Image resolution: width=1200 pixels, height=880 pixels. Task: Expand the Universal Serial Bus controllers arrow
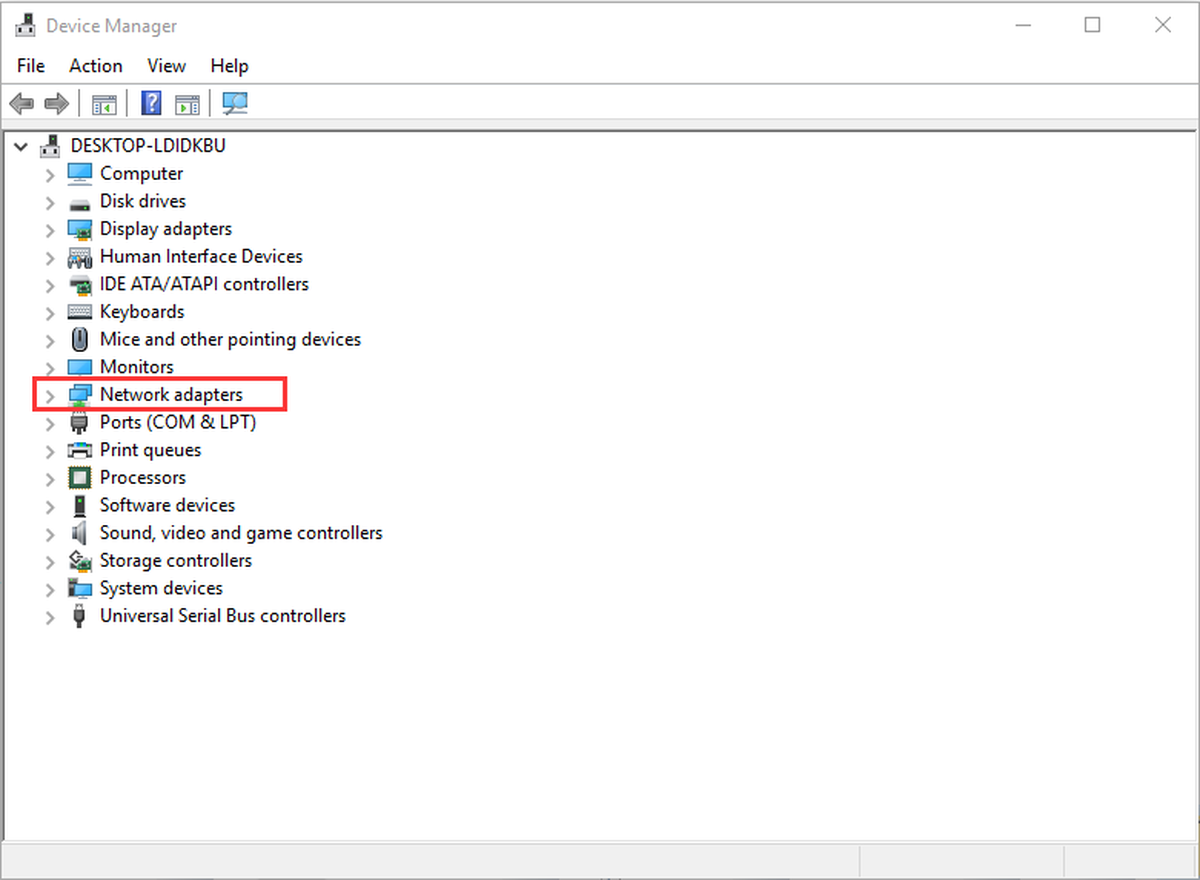point(50,617)
